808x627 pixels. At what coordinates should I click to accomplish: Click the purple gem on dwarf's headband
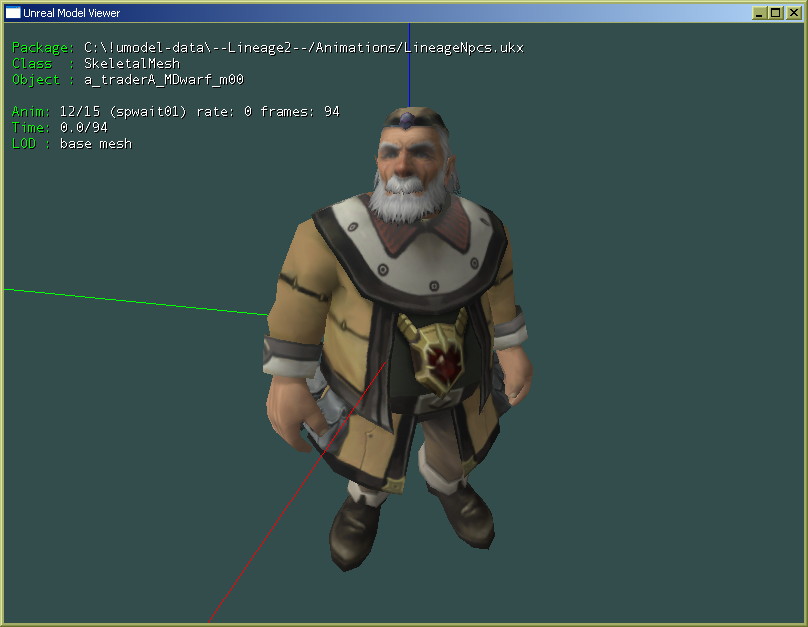(407, 120)
